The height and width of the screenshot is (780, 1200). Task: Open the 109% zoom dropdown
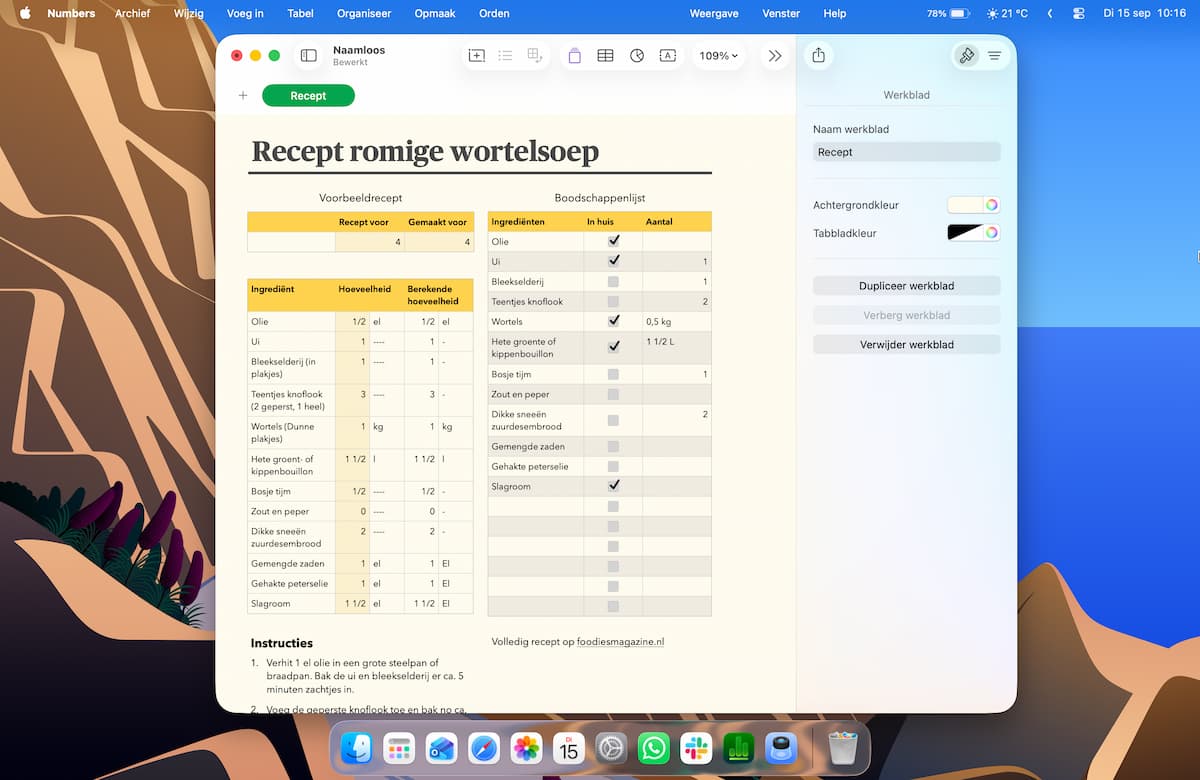719,56
